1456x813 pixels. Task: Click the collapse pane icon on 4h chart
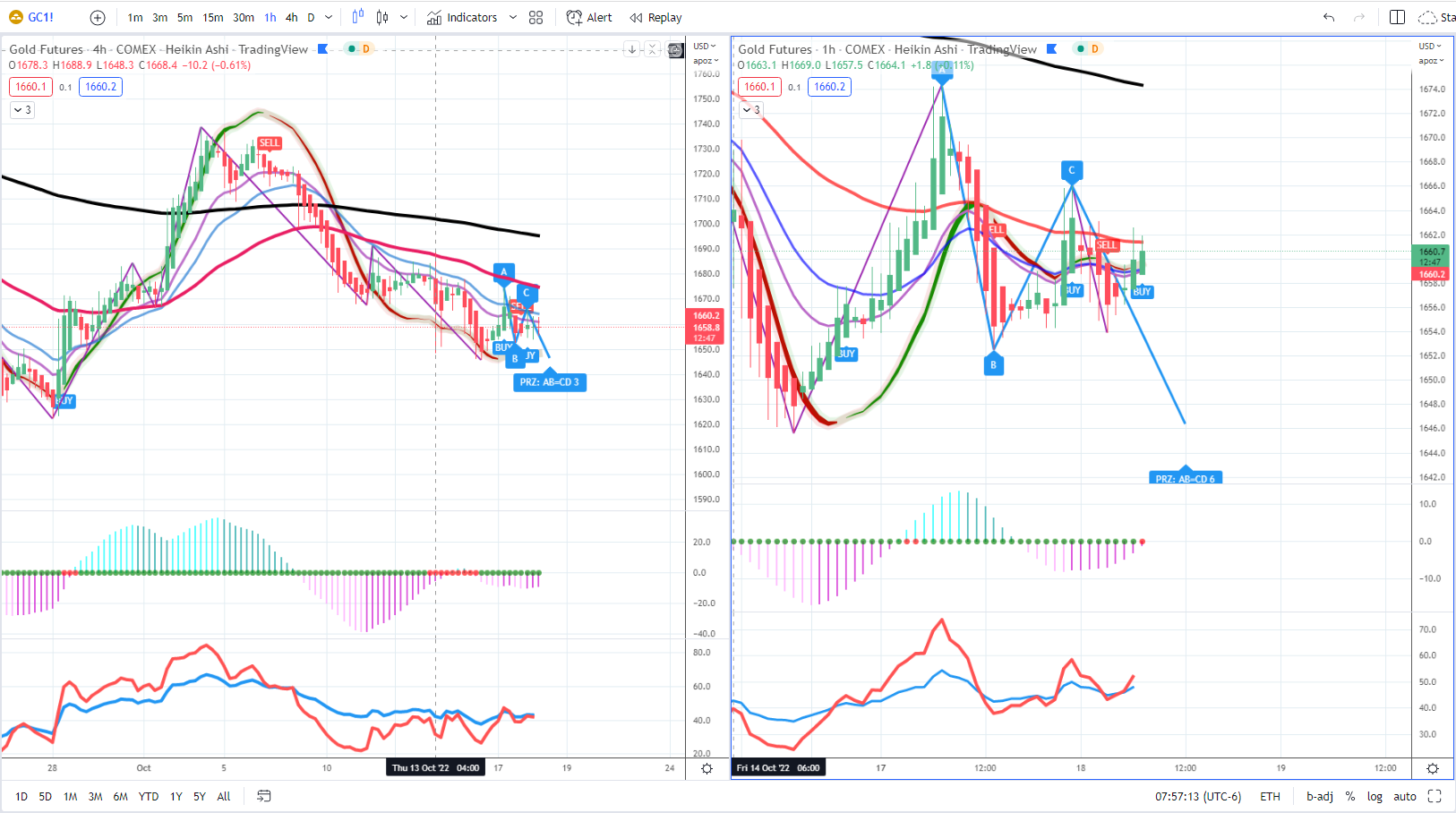653,49
